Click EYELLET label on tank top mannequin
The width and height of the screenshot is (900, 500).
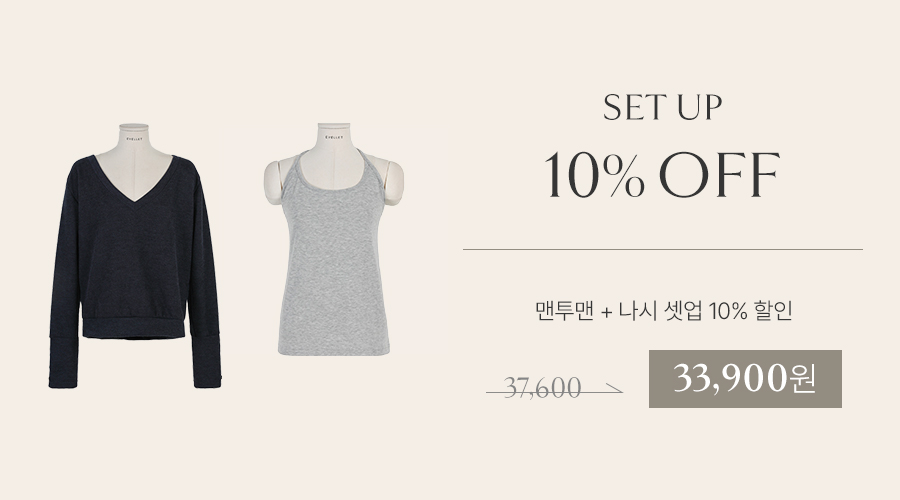click(x=334, y=138)
